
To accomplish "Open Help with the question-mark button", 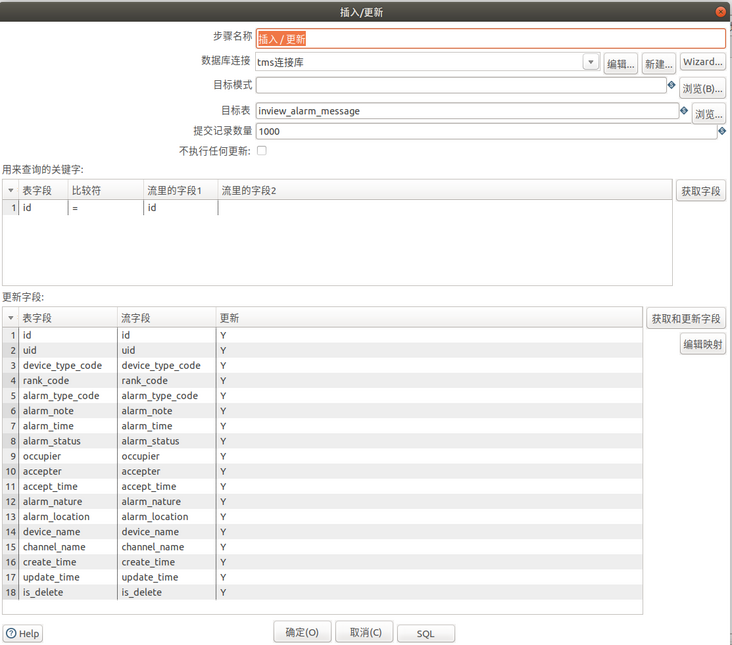I will [23, 633].
